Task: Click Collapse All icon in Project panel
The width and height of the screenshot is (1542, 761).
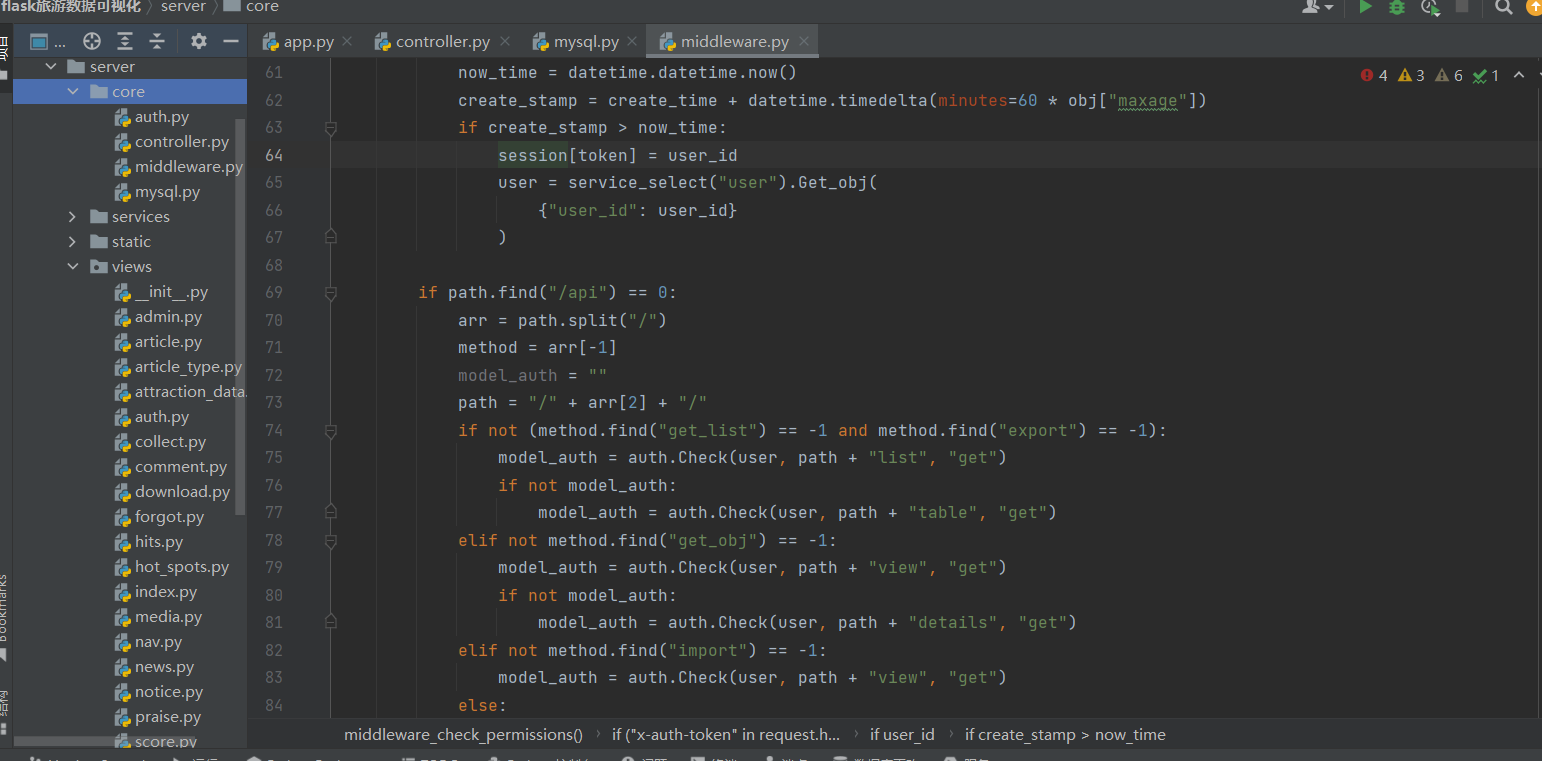Action: pyautogui.click(x=157, y=41)
